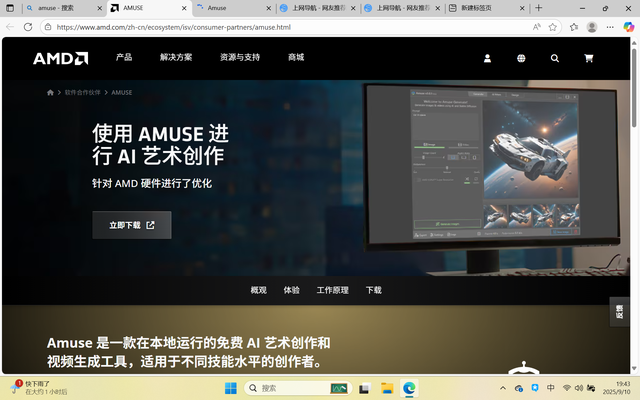Jump to 工作原理 section

point(333,290)
